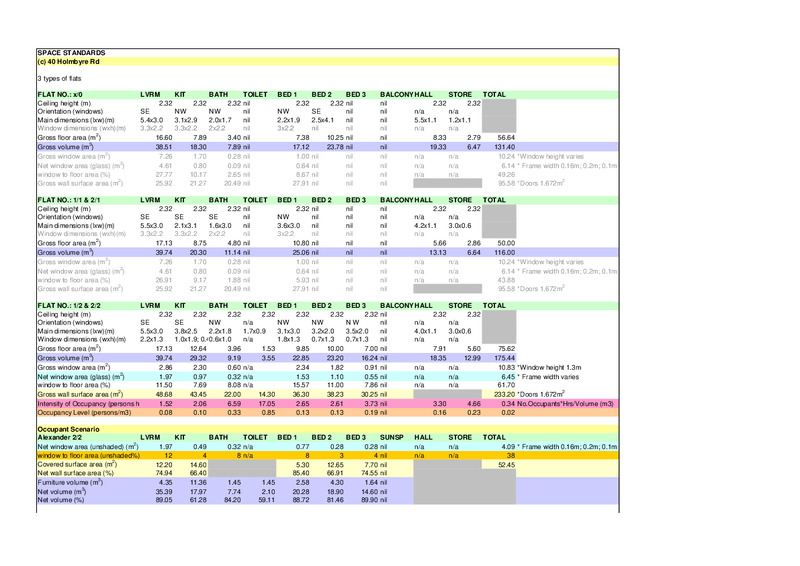Screen dimensions: 800x566
Task: Select the 'Covered surface area (m²)' row label
Action: tap(77, 465)
